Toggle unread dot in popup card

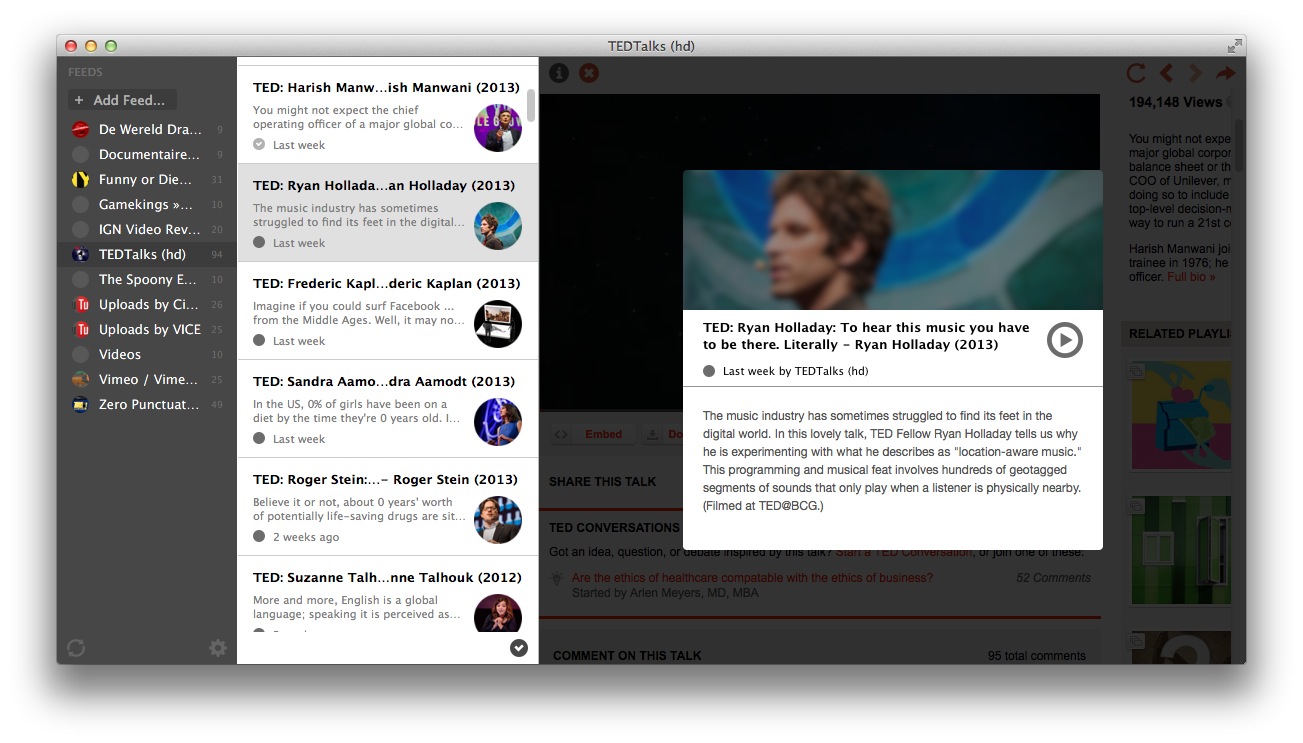click(x=709, y=371)
